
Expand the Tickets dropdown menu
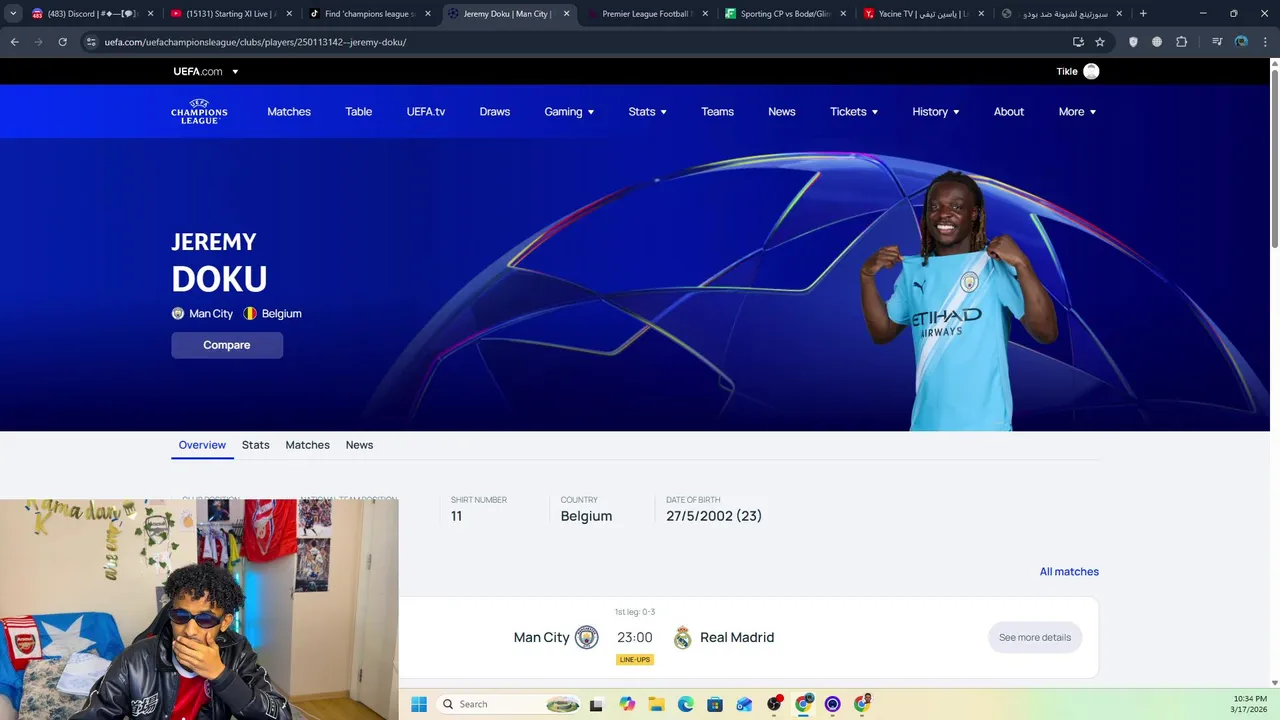[854, 112]
